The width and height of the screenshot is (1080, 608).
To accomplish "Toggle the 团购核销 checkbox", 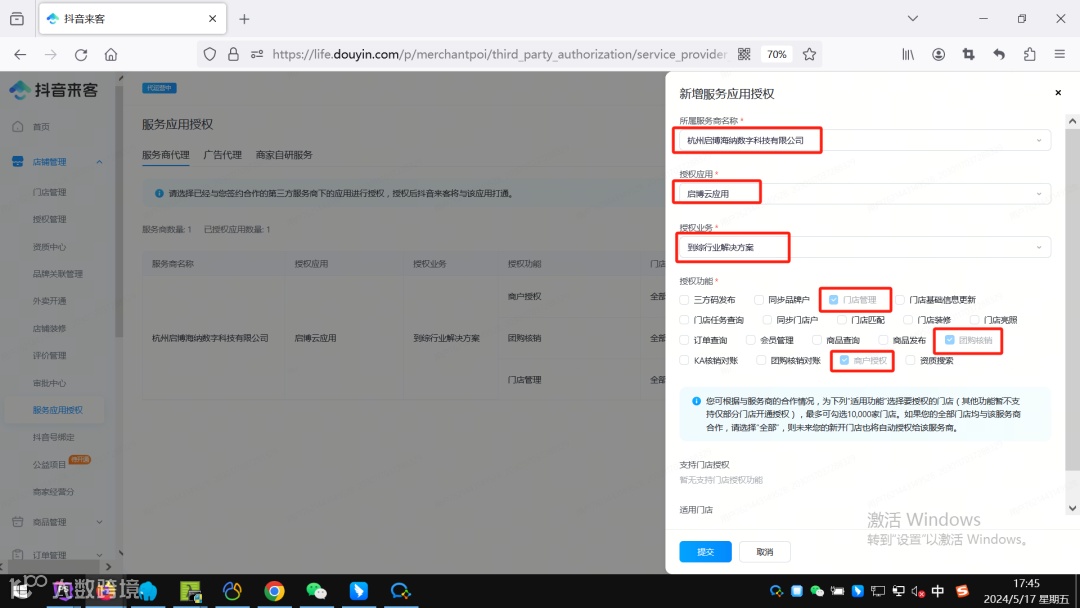I will coord(949,340).
